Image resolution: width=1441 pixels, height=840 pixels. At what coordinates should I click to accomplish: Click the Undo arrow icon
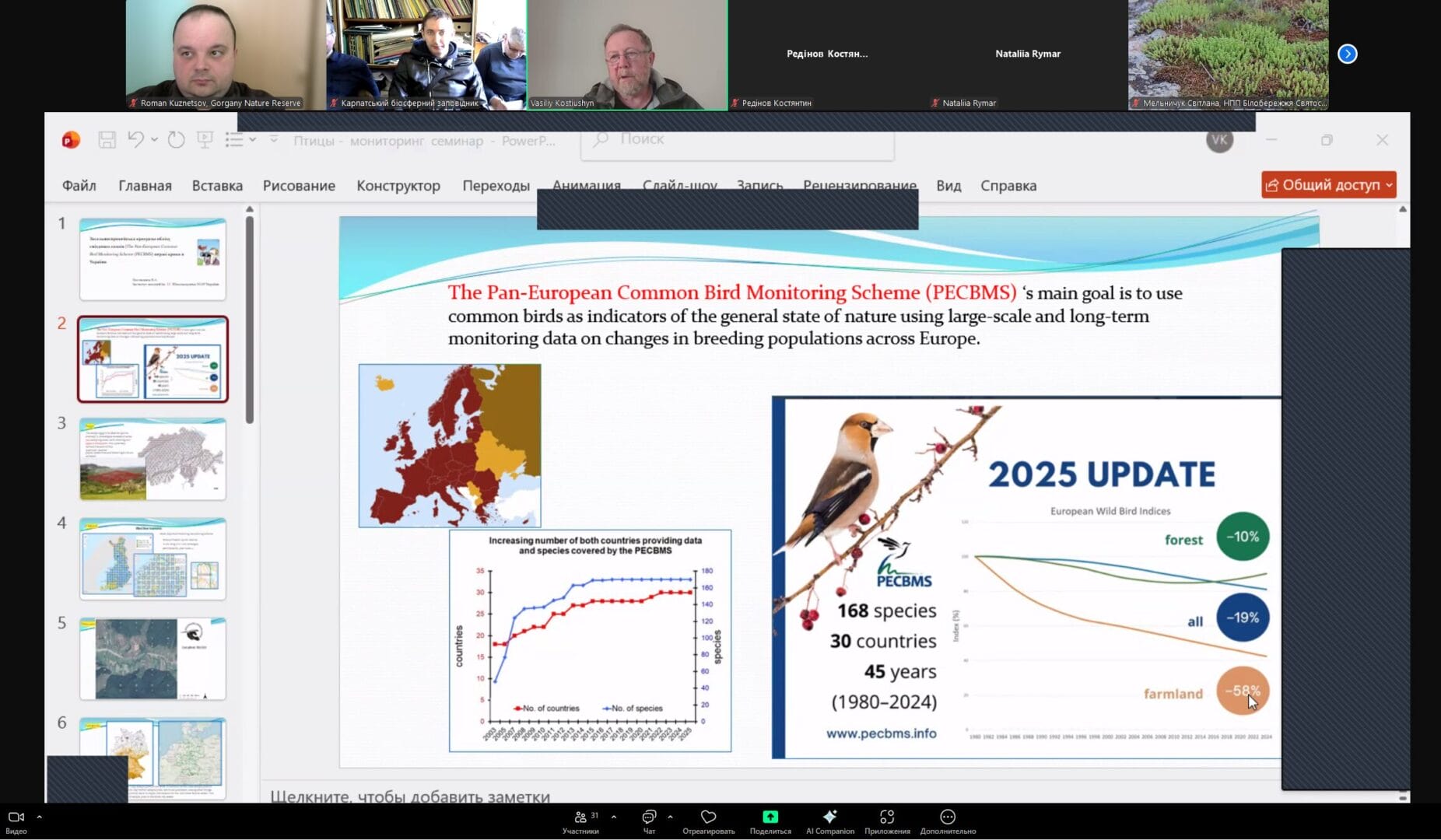pos(135,140)
